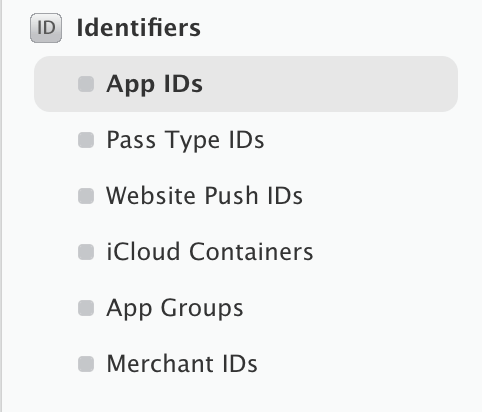
Task: Select App IDs in the sidebar
Action: coord(246,84)
